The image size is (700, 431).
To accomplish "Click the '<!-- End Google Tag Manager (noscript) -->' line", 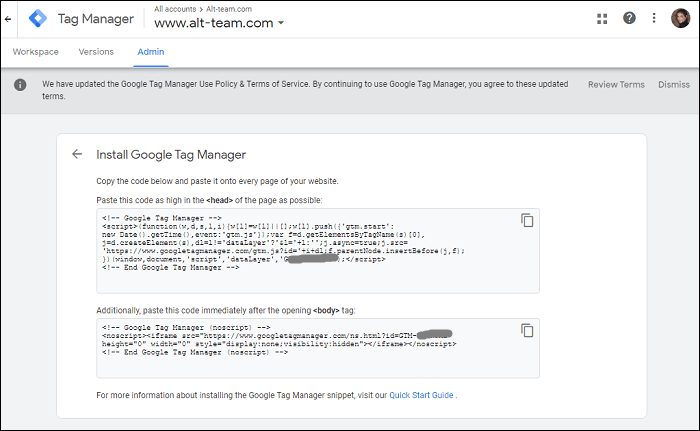I will point(195,352).
